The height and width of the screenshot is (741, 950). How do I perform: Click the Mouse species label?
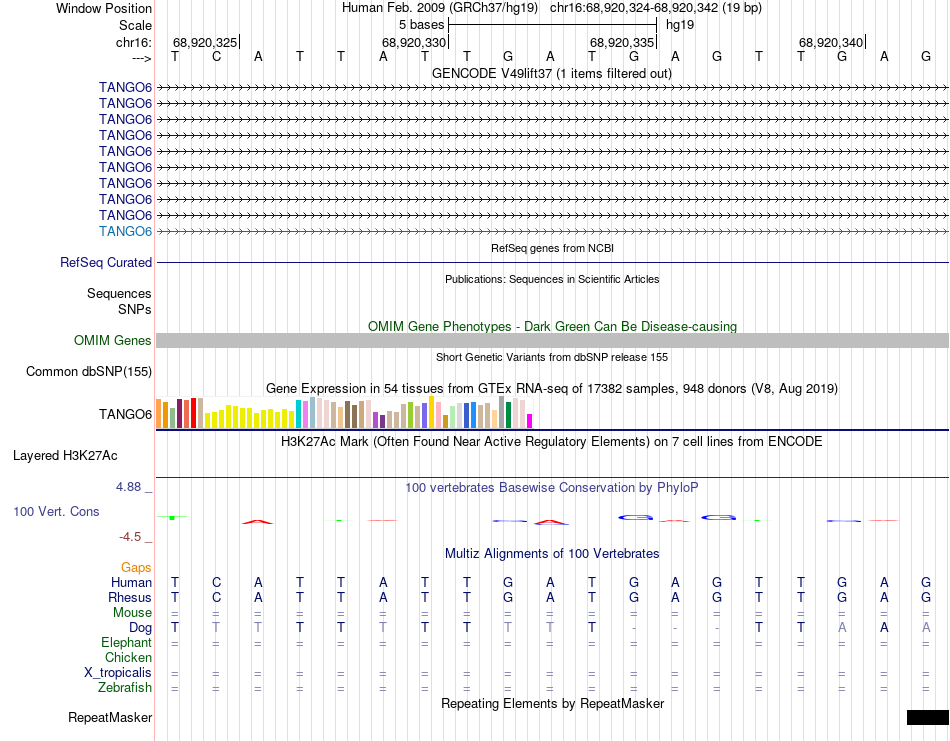132,613
